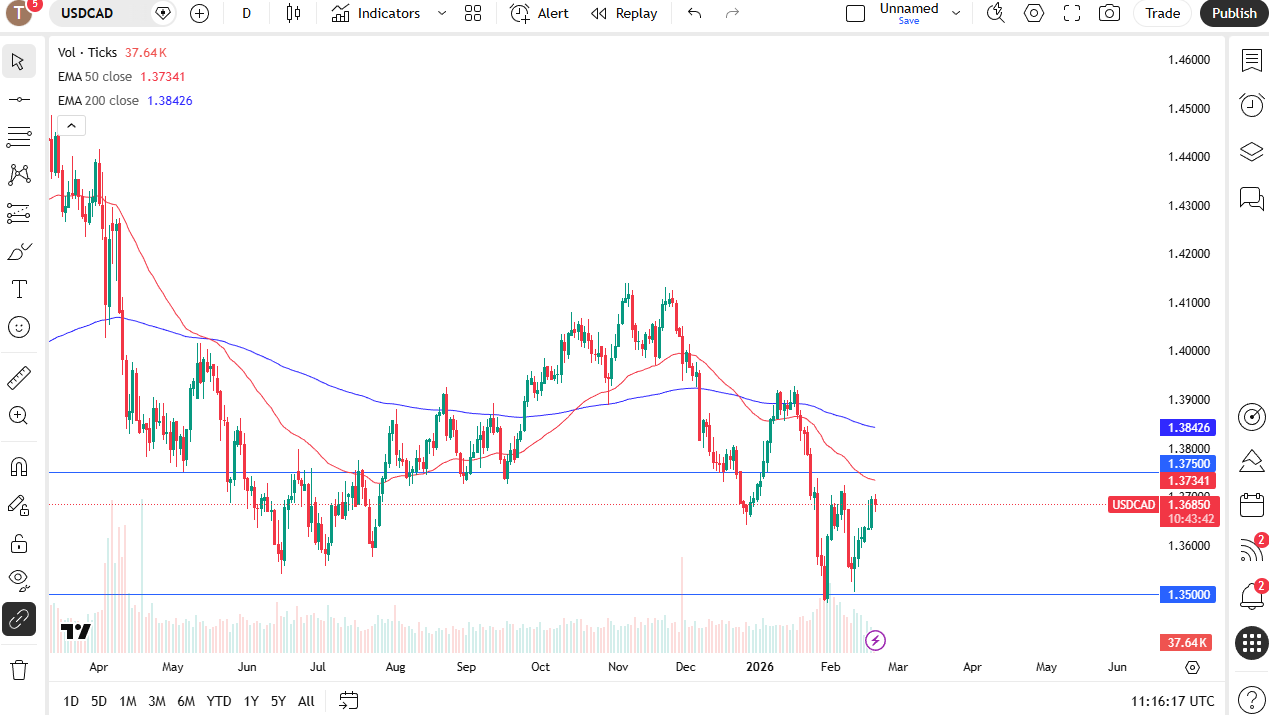This screenshot has height=715, width=1269.
Task: Hide all drawings with eye icon
Action: [18, 580]
